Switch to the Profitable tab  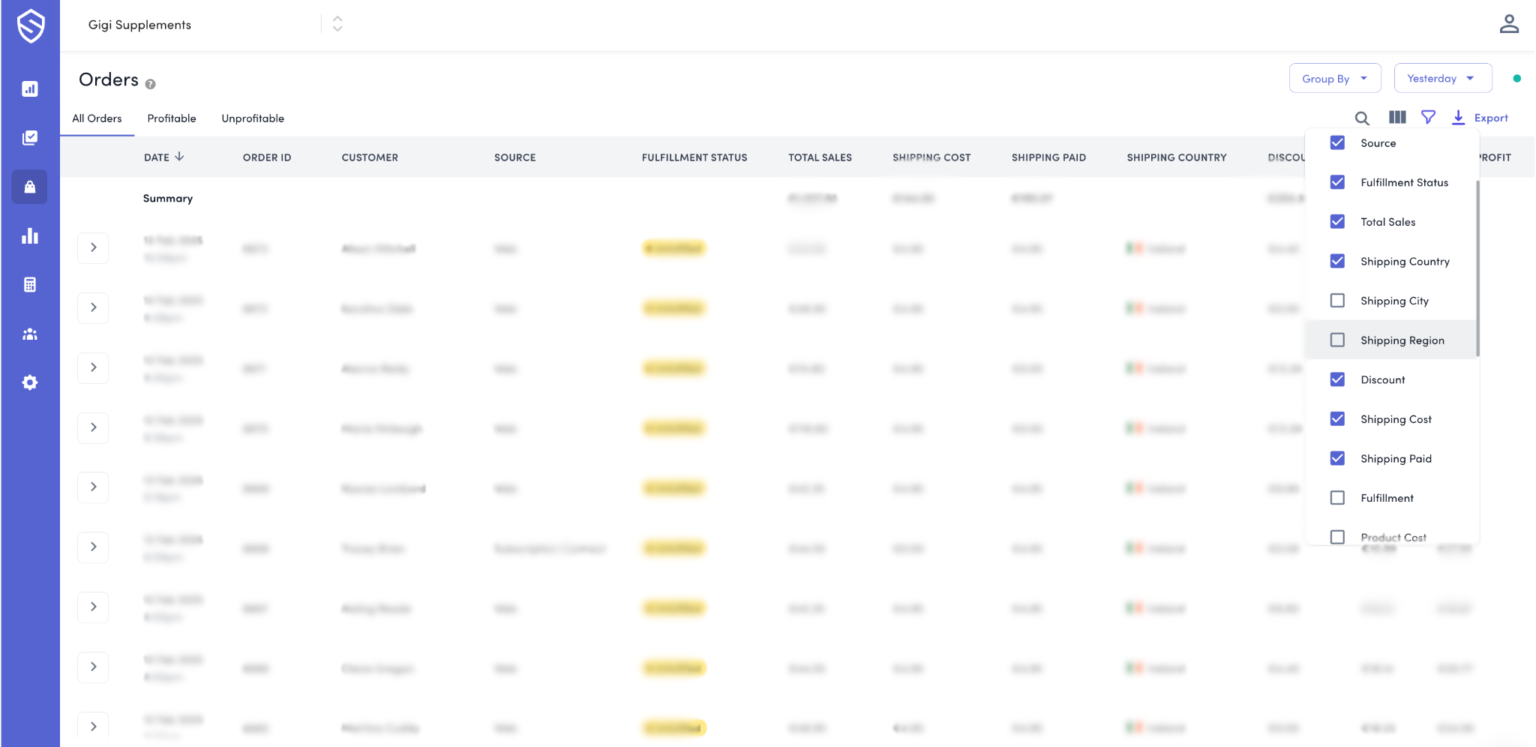(x=171, y=119)
